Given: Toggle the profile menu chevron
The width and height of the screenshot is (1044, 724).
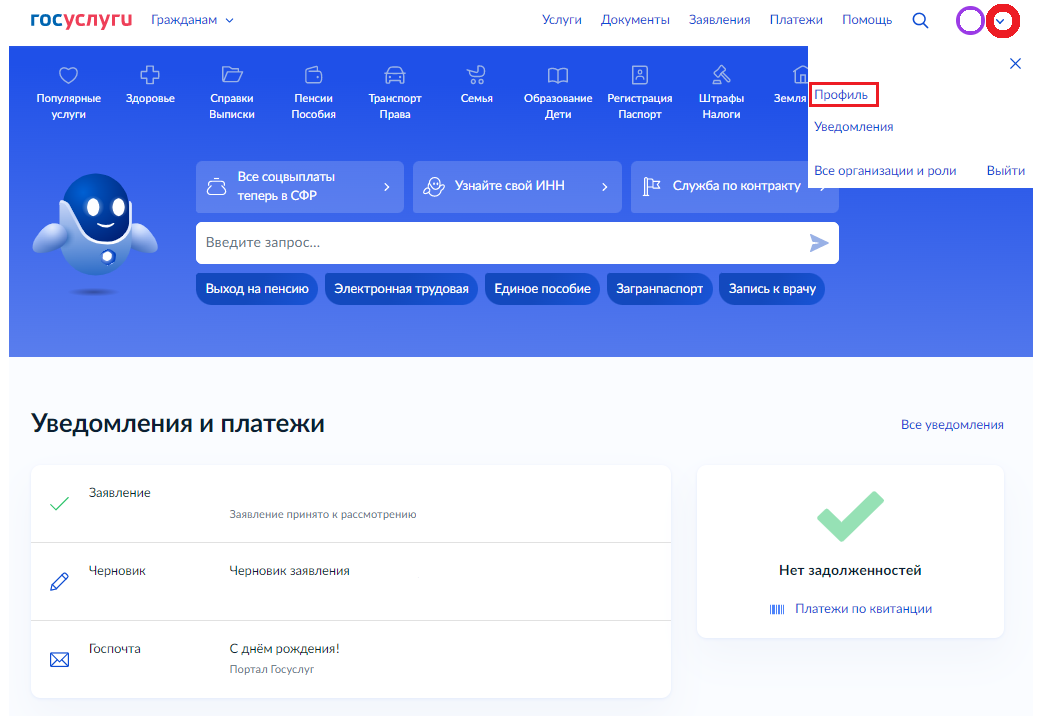Looking at the screenshot, I should tap(1002, 21).
